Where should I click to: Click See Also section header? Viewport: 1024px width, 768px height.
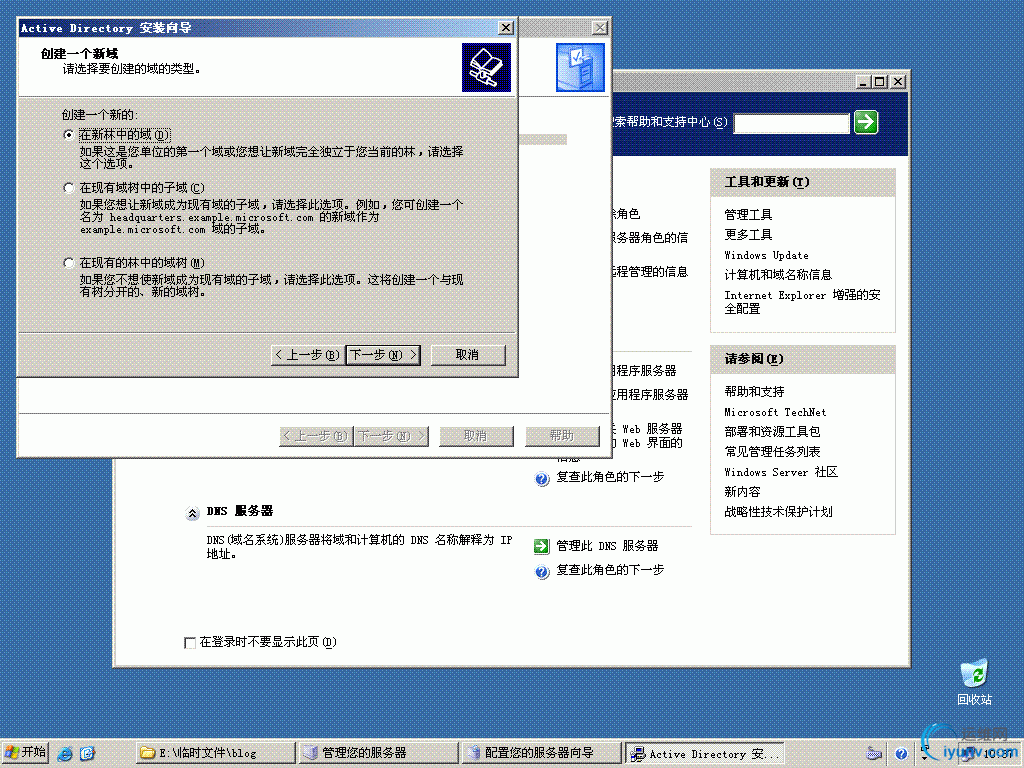tap(803, 359)
